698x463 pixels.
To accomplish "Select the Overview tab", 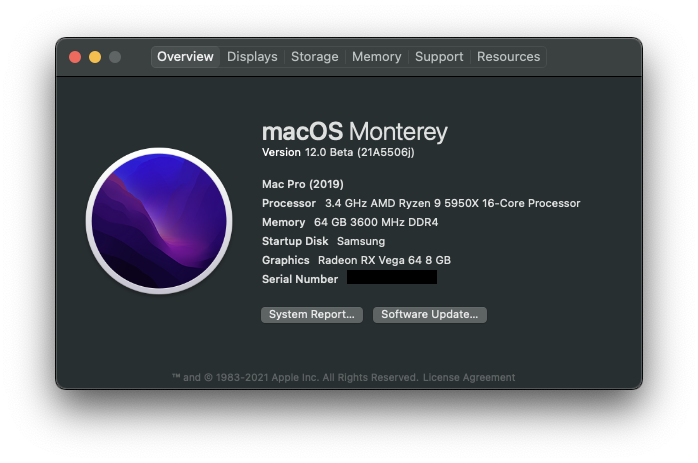I will point(185,57).
